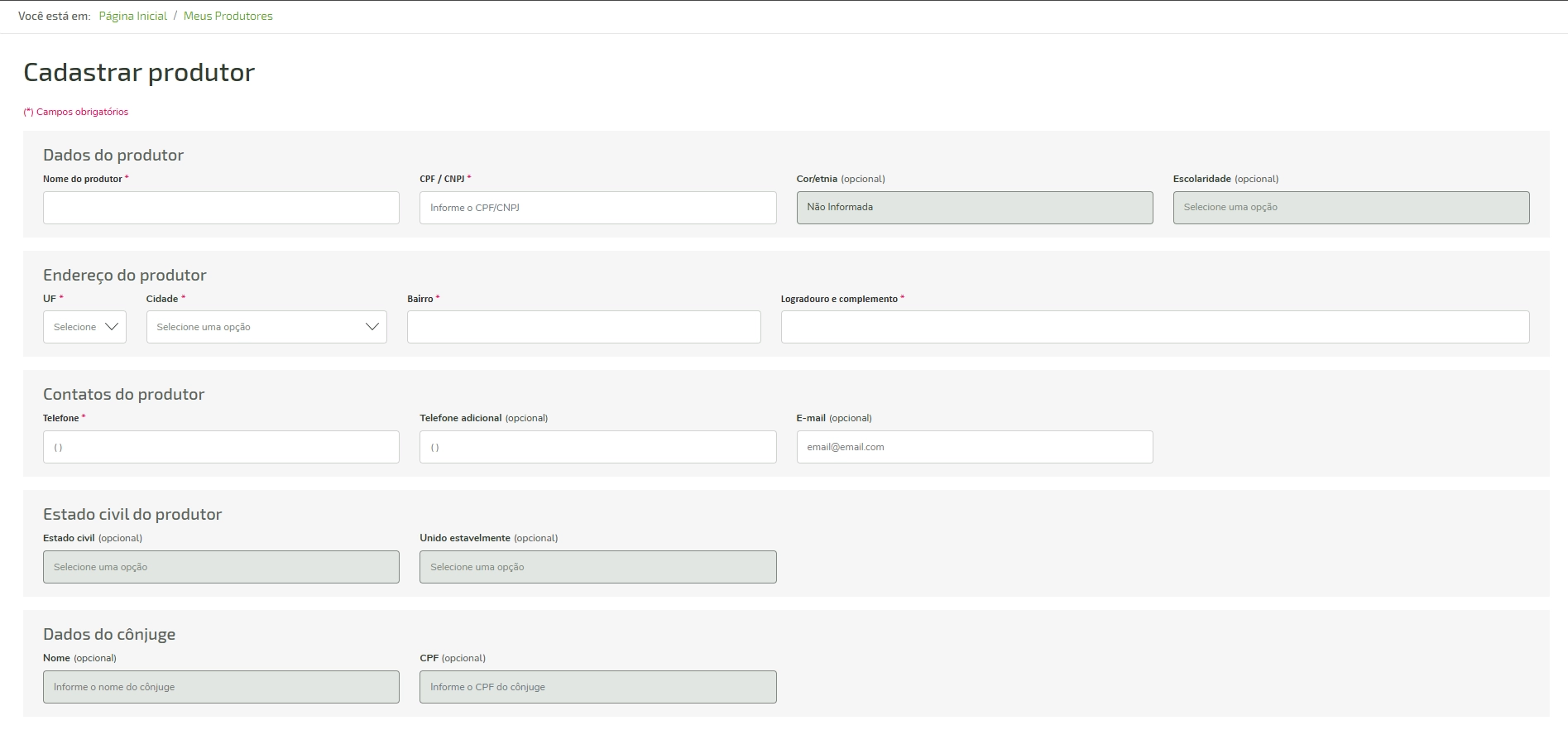Open the Escolaridade dropdown
1568x730 pixels.
[x=1350, y=208]
